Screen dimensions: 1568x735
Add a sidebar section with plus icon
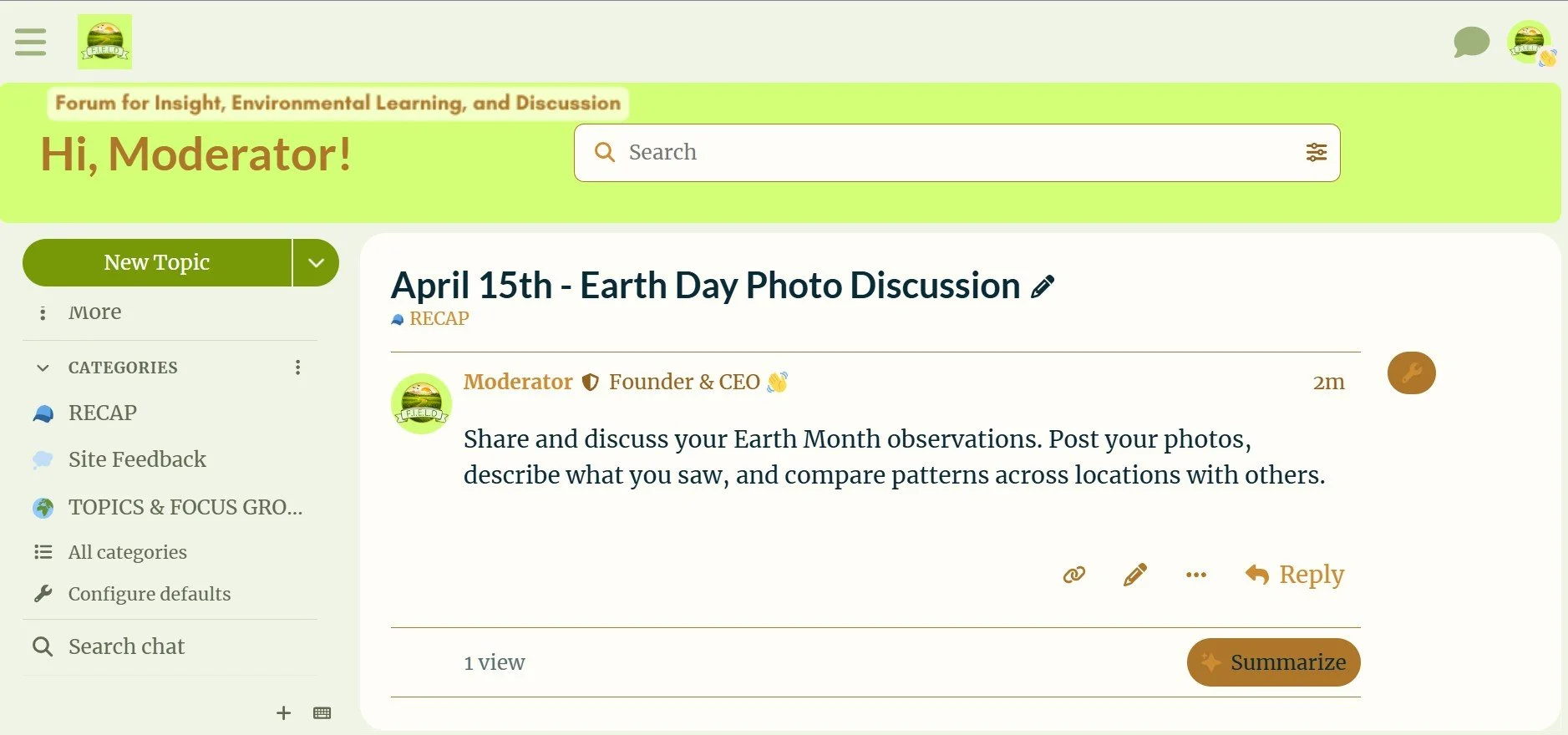283,713
